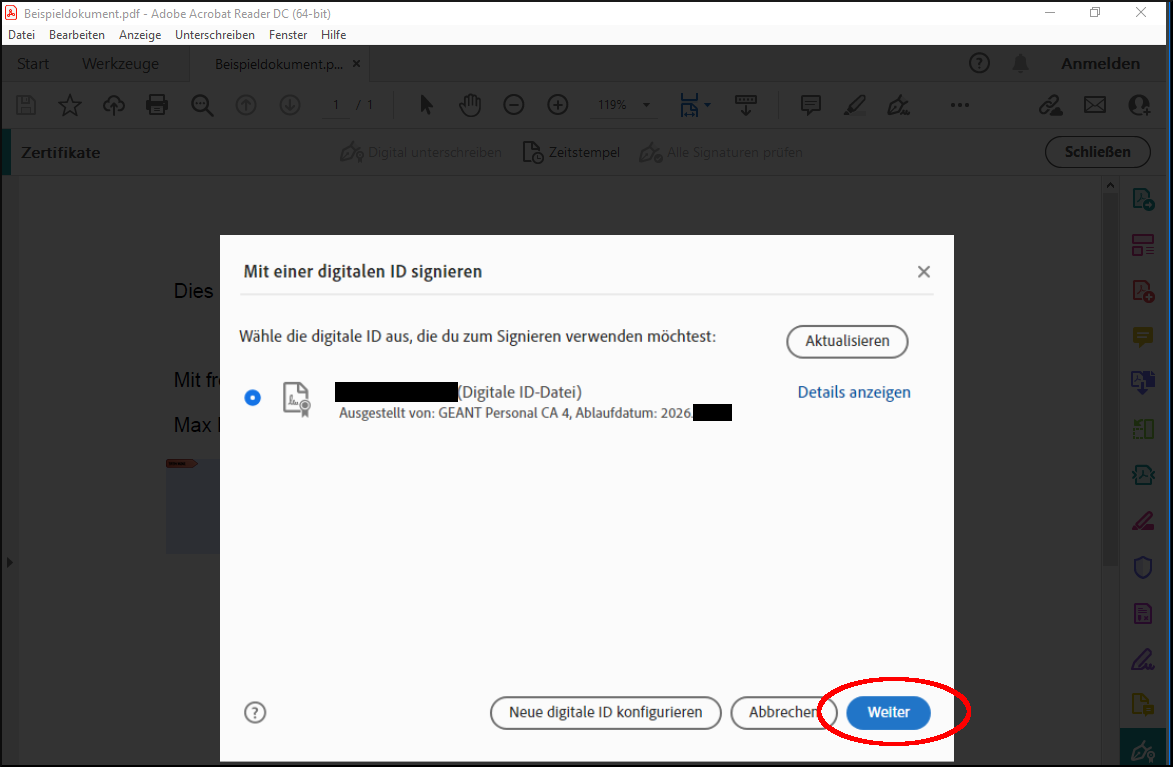
Task: Open the Help question mark icon in header
Action: tap(979, 64)
